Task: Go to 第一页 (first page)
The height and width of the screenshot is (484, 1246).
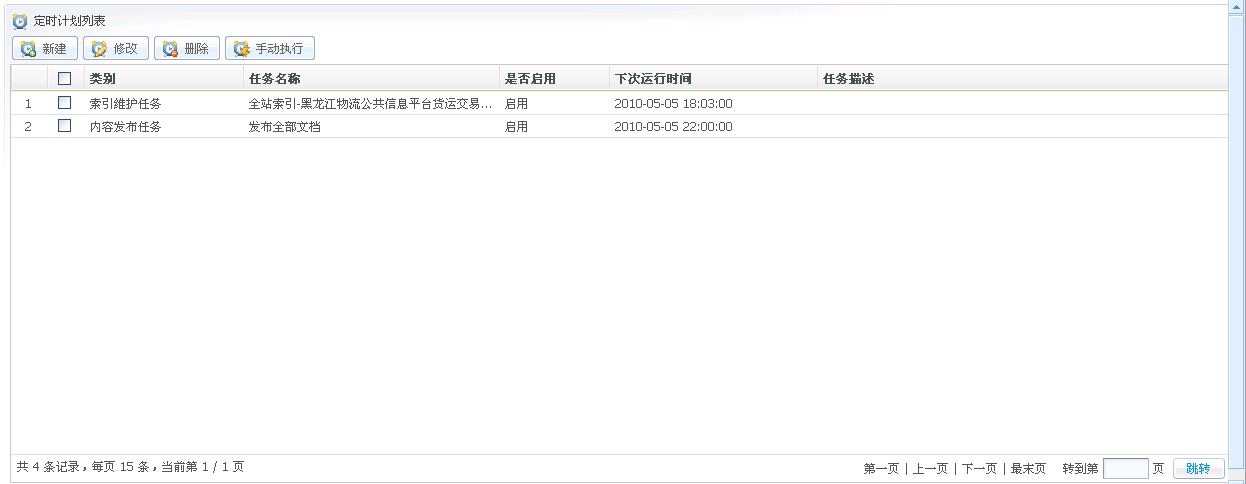Action: click(x=881, y=468)
